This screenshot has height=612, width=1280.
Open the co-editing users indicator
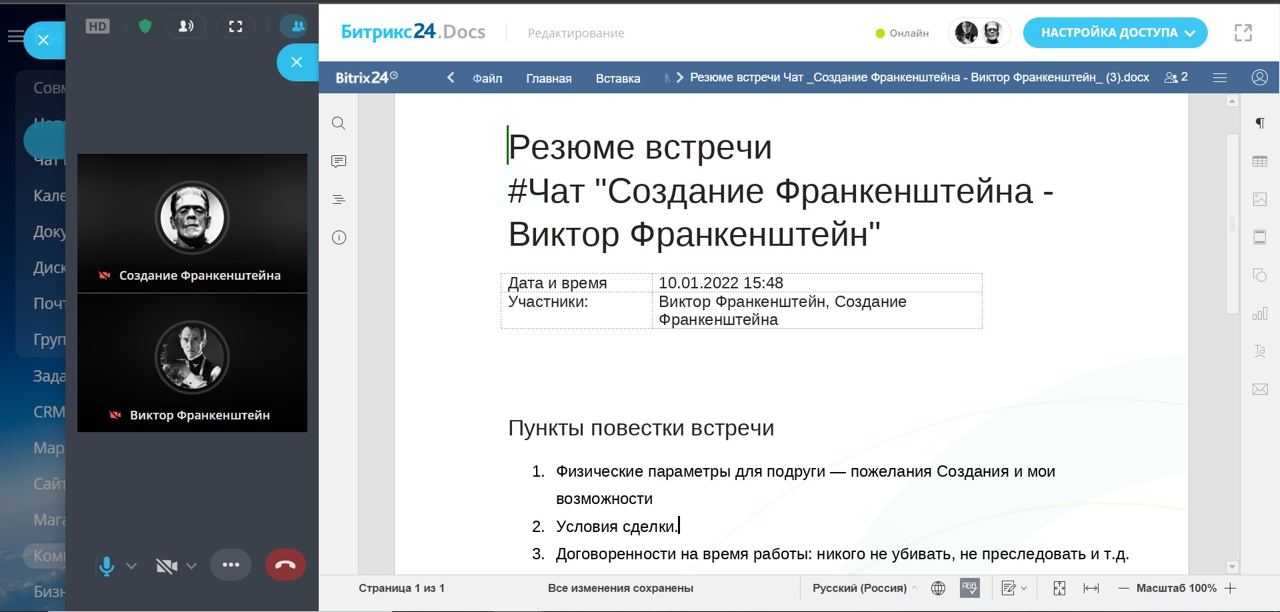click(1176, 77)
